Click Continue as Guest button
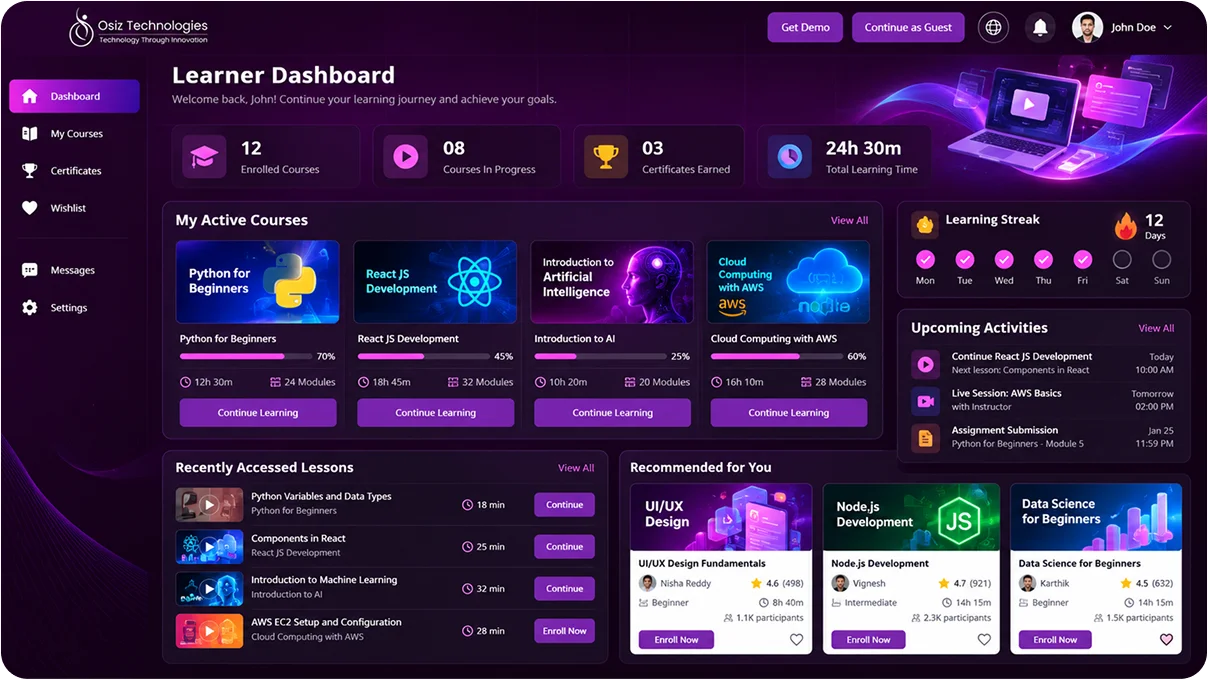The width and height of the screenshot is (1208, 680). tap(908, 27)
